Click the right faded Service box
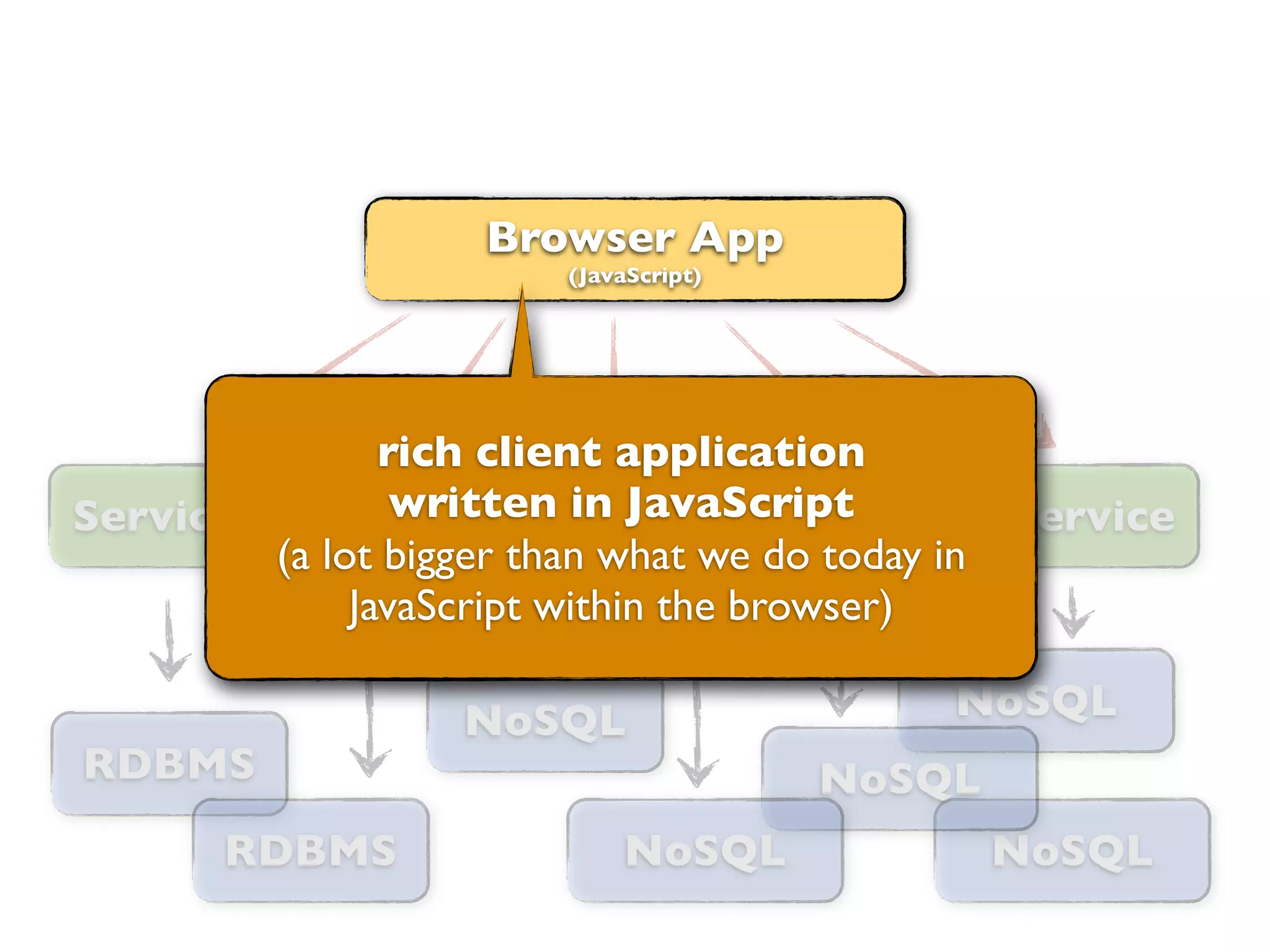Screen dimensions: 1270x952 [1116, 516]
